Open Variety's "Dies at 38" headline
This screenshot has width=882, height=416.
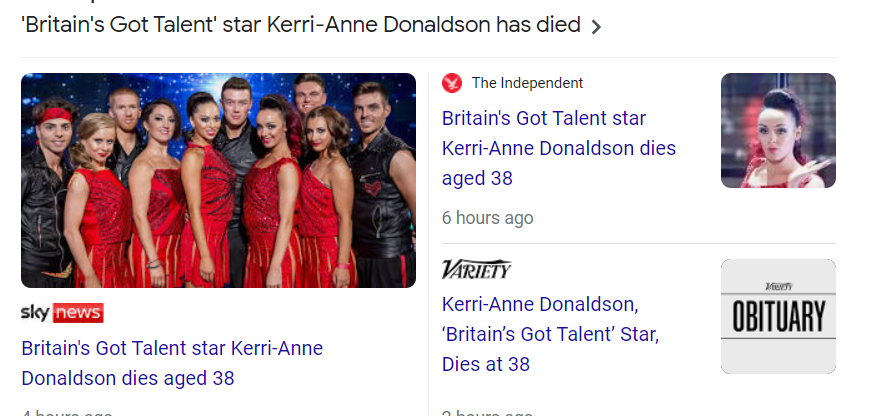click(x=550, y=333)
